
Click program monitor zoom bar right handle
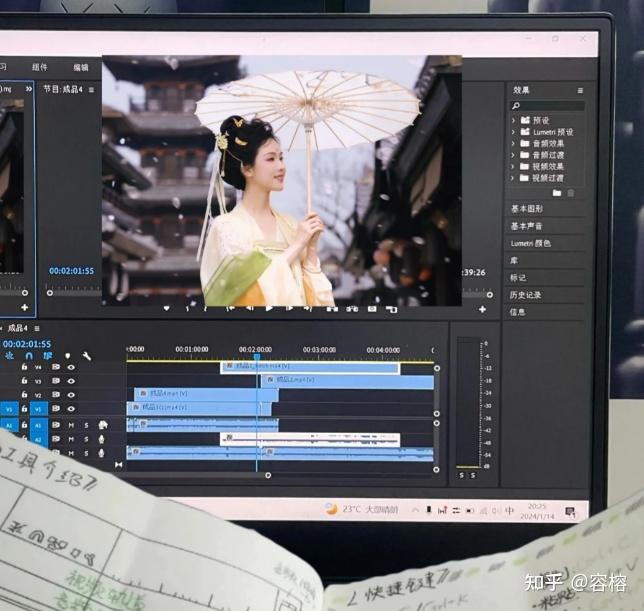pos(490,295)
